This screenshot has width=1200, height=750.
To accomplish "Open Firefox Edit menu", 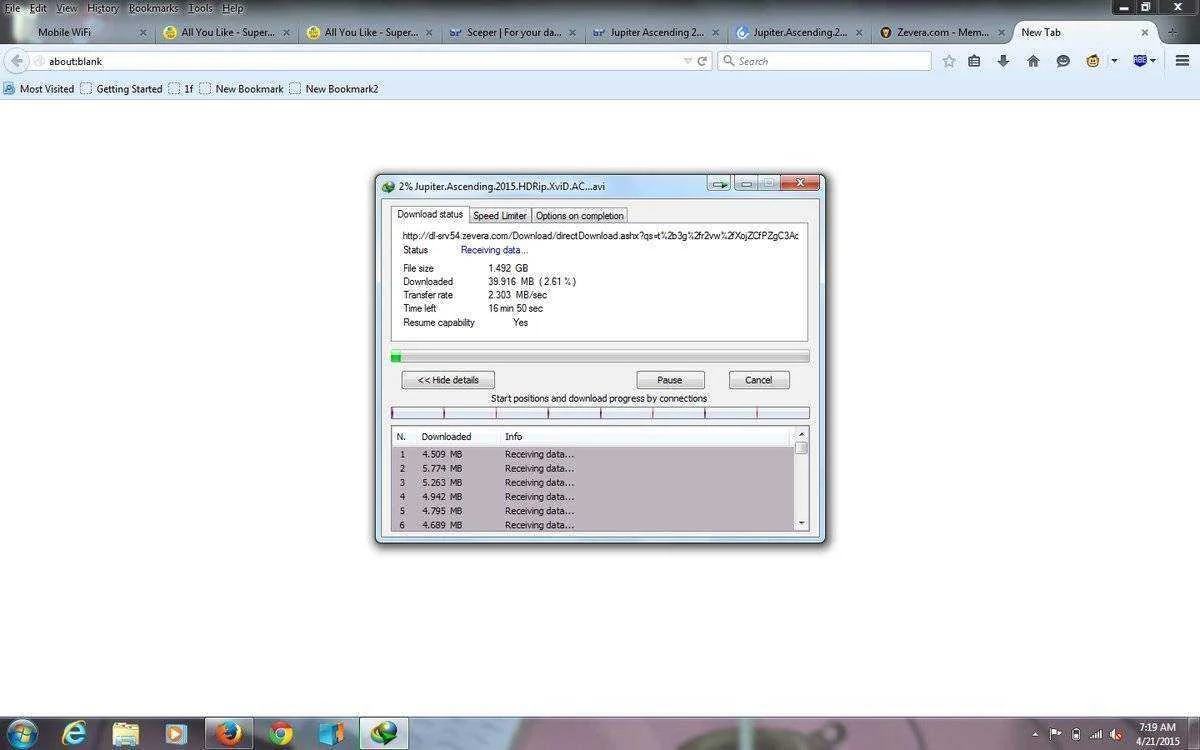I will (38, 8).
